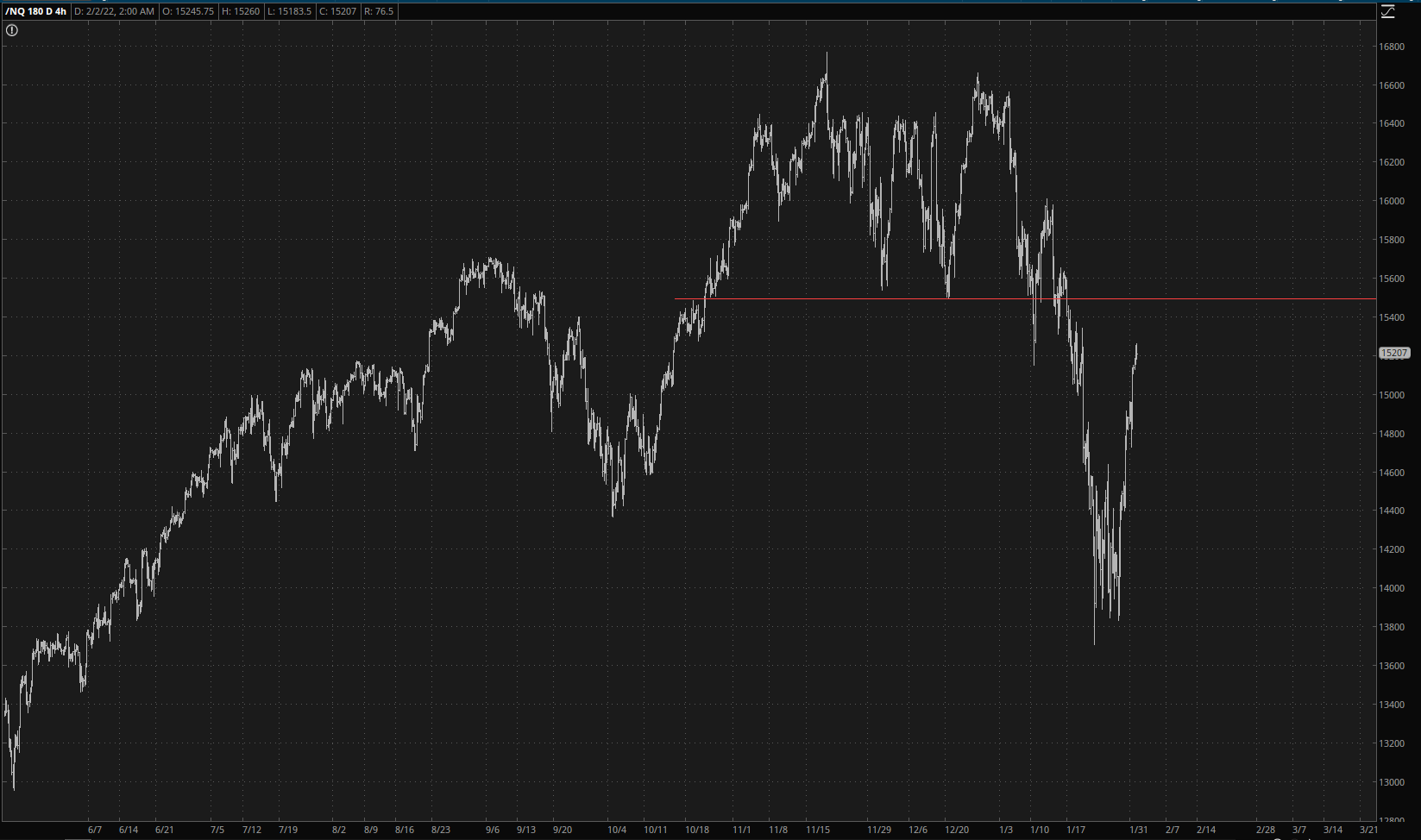Click the 15207 current price bubble
This screenshot has width=1421, height=840.
[x=1394, y=353]
